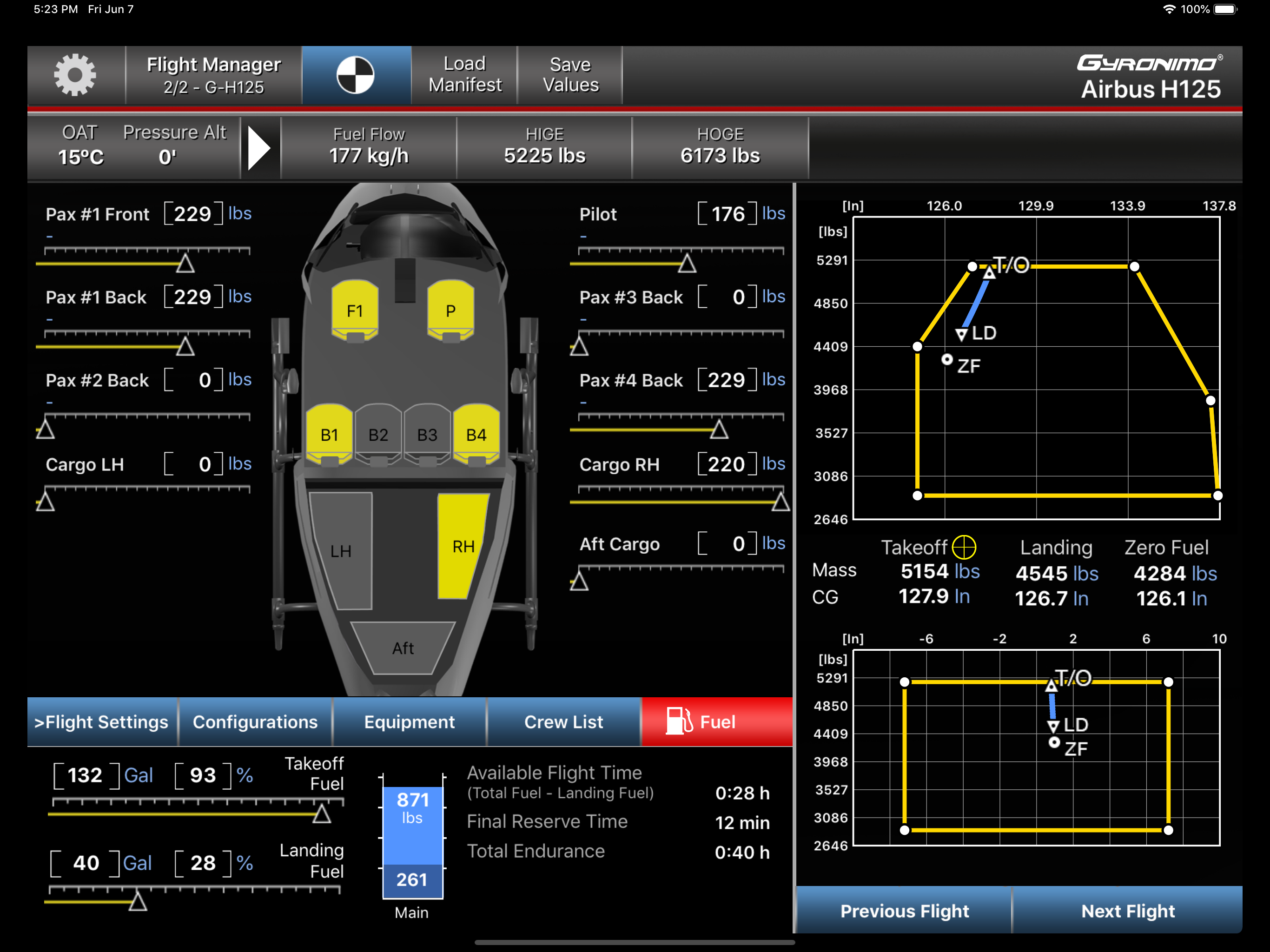The width and height of the screenshot is (1270, 952).
Task: Select the center of gravity icon tab
Action: [356, 75]
